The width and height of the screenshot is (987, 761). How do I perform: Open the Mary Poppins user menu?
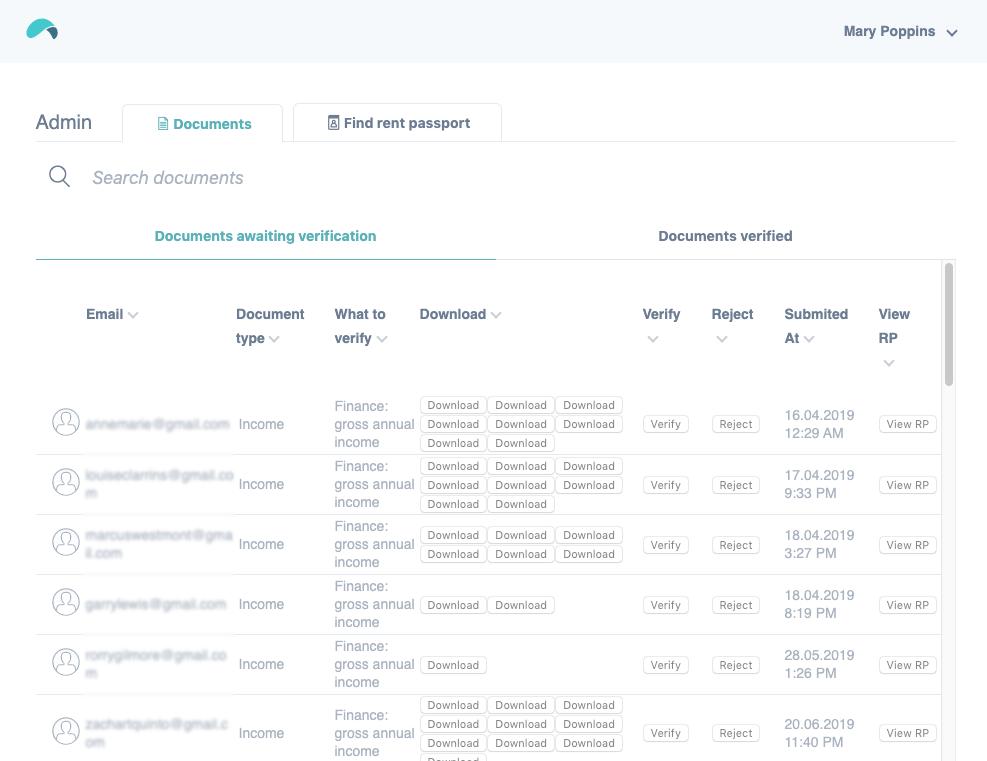point(900,32)
